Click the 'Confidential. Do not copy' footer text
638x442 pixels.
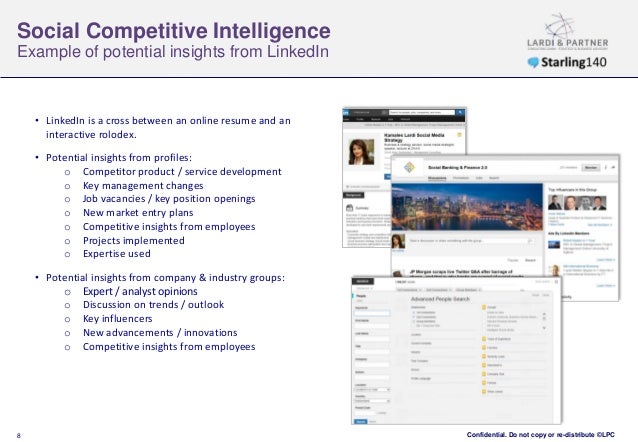541,435
